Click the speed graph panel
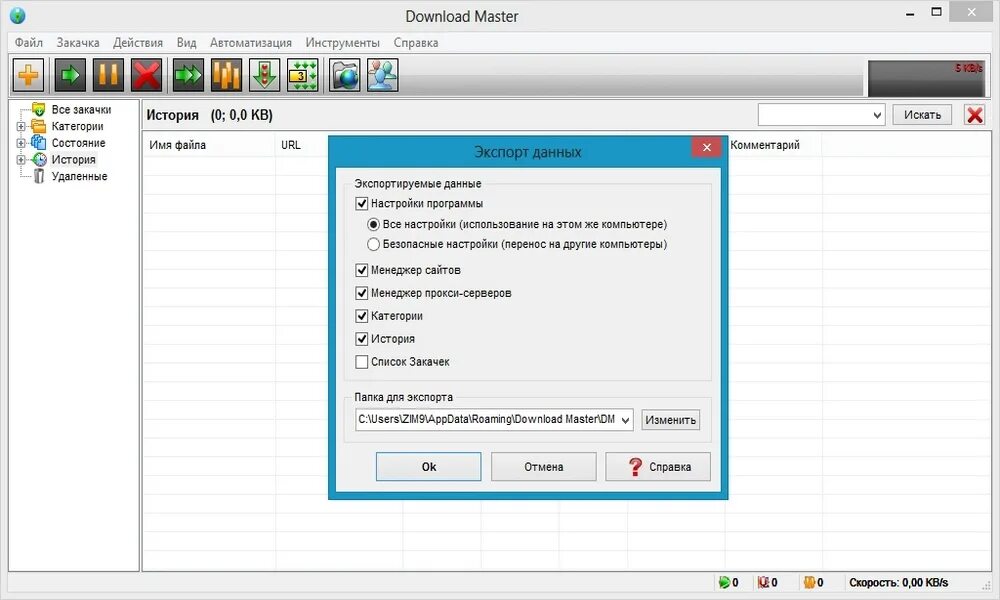 [926, 78]
